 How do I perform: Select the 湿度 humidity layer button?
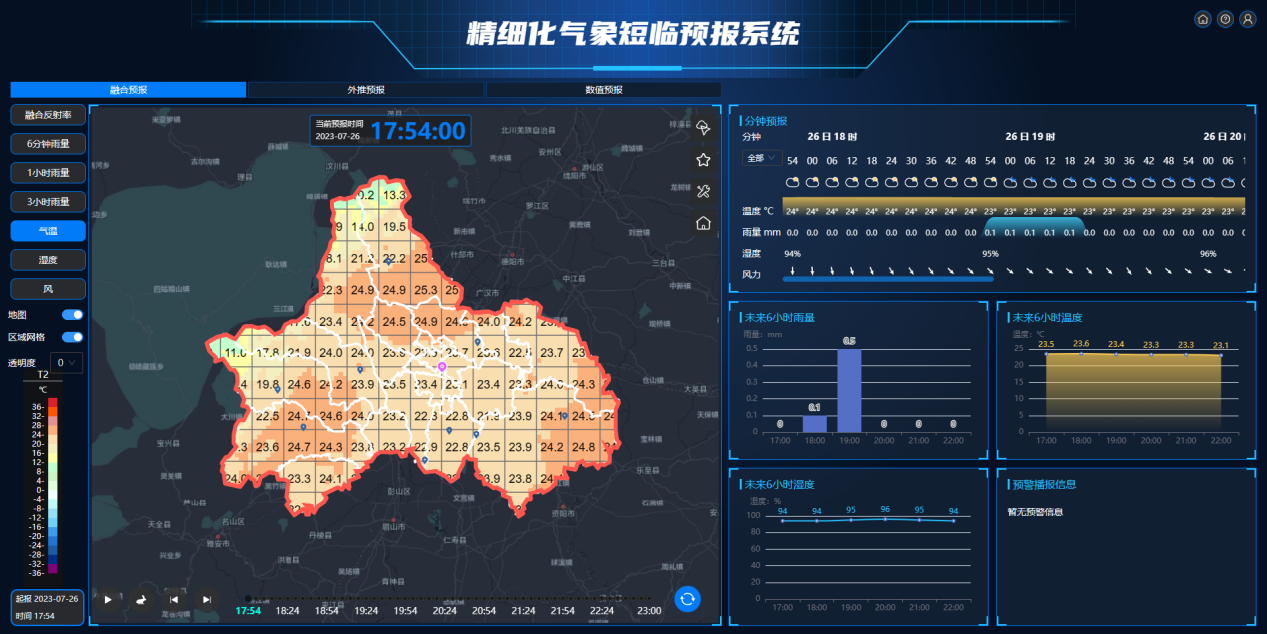click(x=48, y=260)
